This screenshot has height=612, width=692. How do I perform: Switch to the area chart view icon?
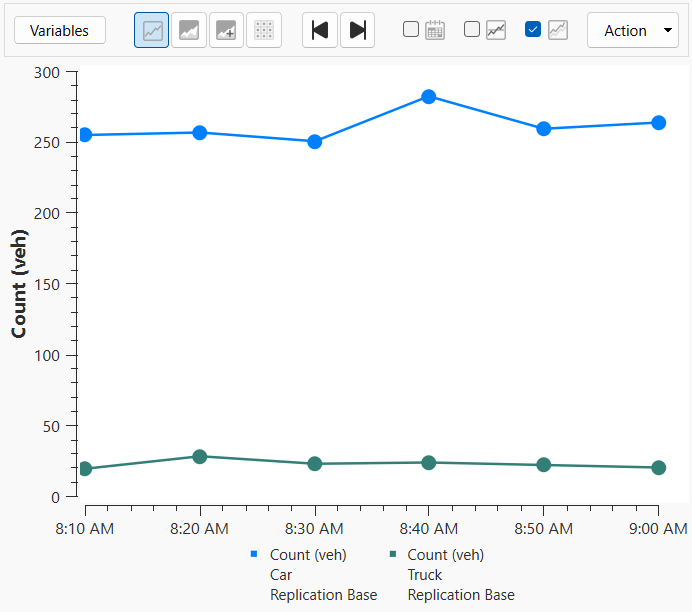click(189, 30)
